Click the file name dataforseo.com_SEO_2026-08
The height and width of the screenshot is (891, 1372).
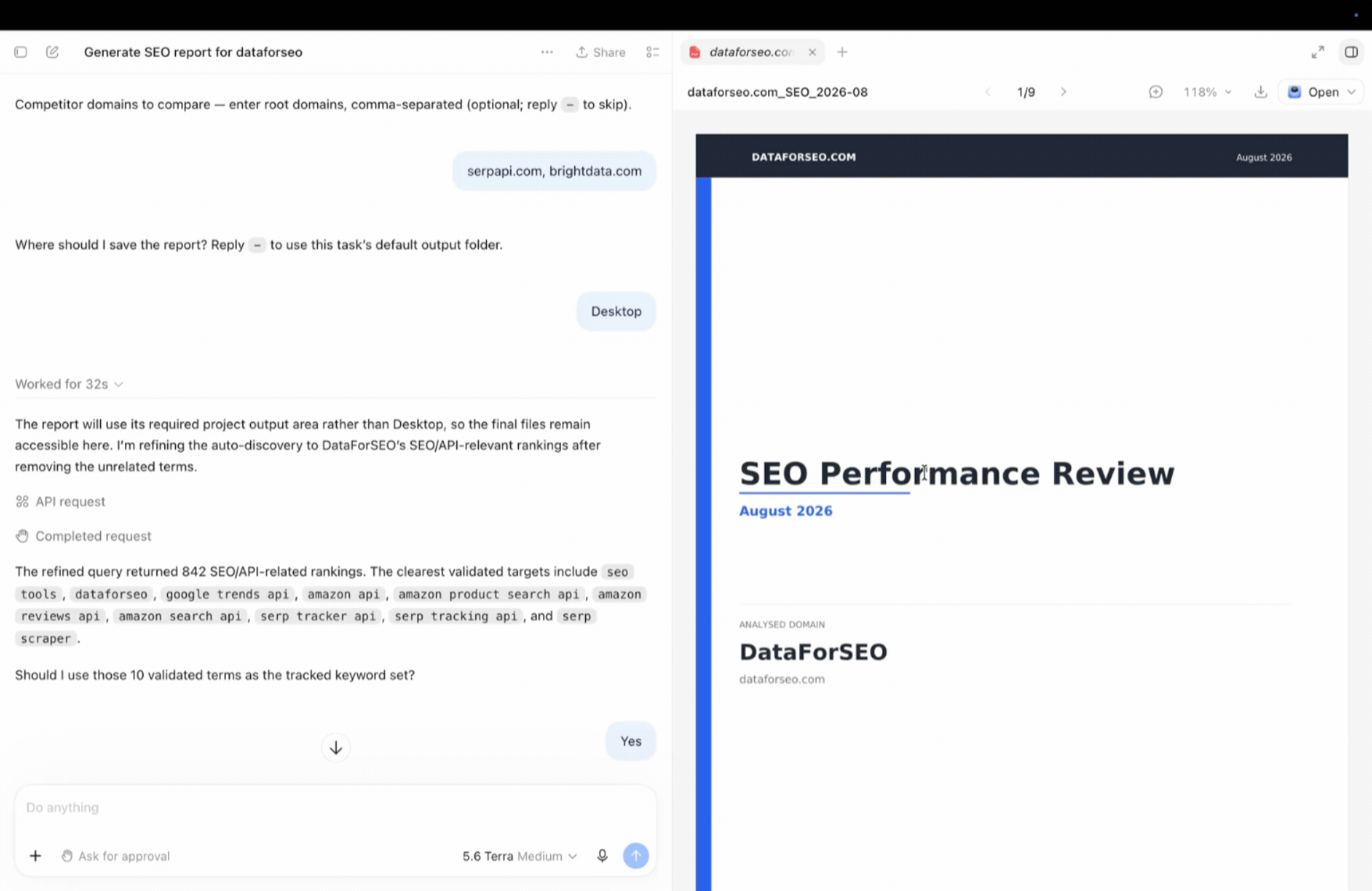(x=777, y=92)
